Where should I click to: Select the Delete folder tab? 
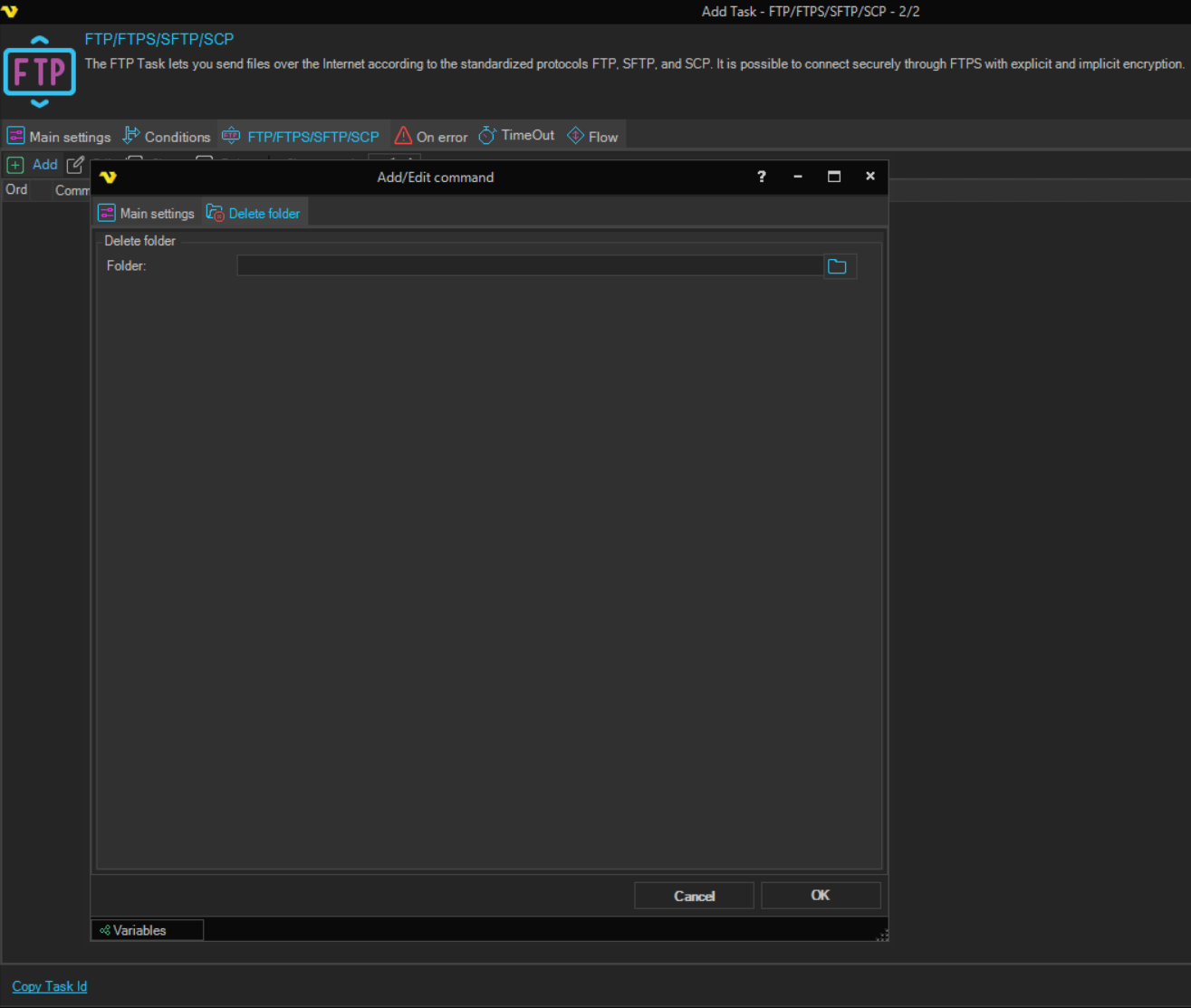click(254, 214)
